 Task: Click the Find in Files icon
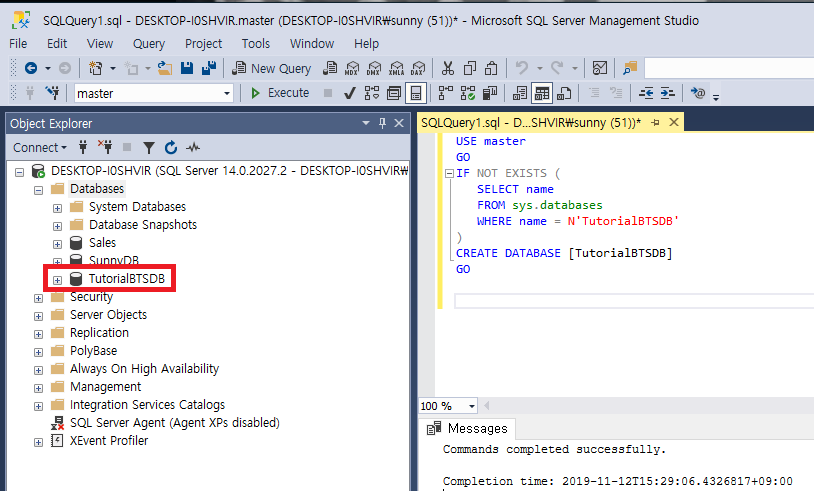point(630,68)
